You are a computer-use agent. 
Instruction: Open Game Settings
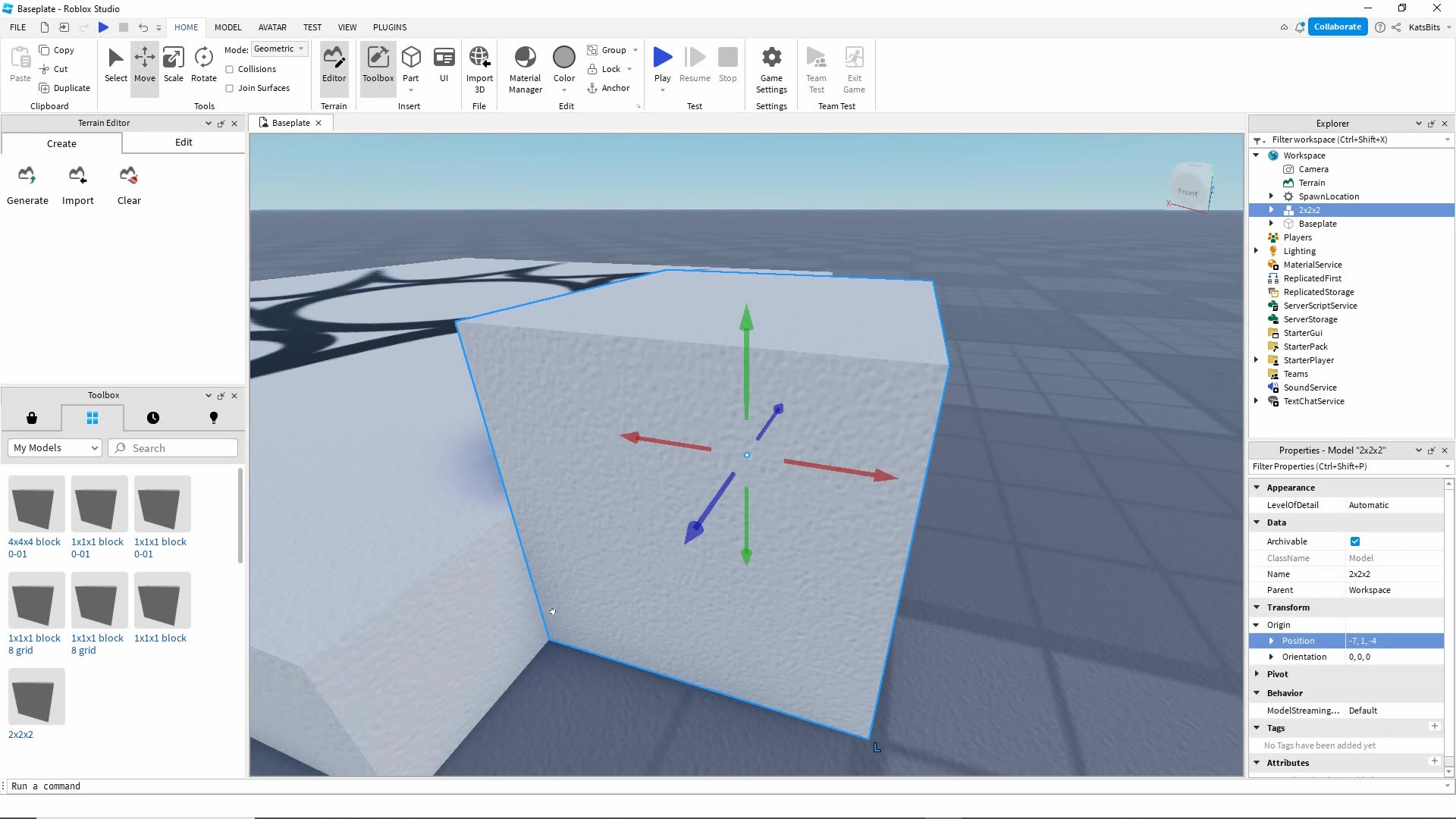(771, 67)
